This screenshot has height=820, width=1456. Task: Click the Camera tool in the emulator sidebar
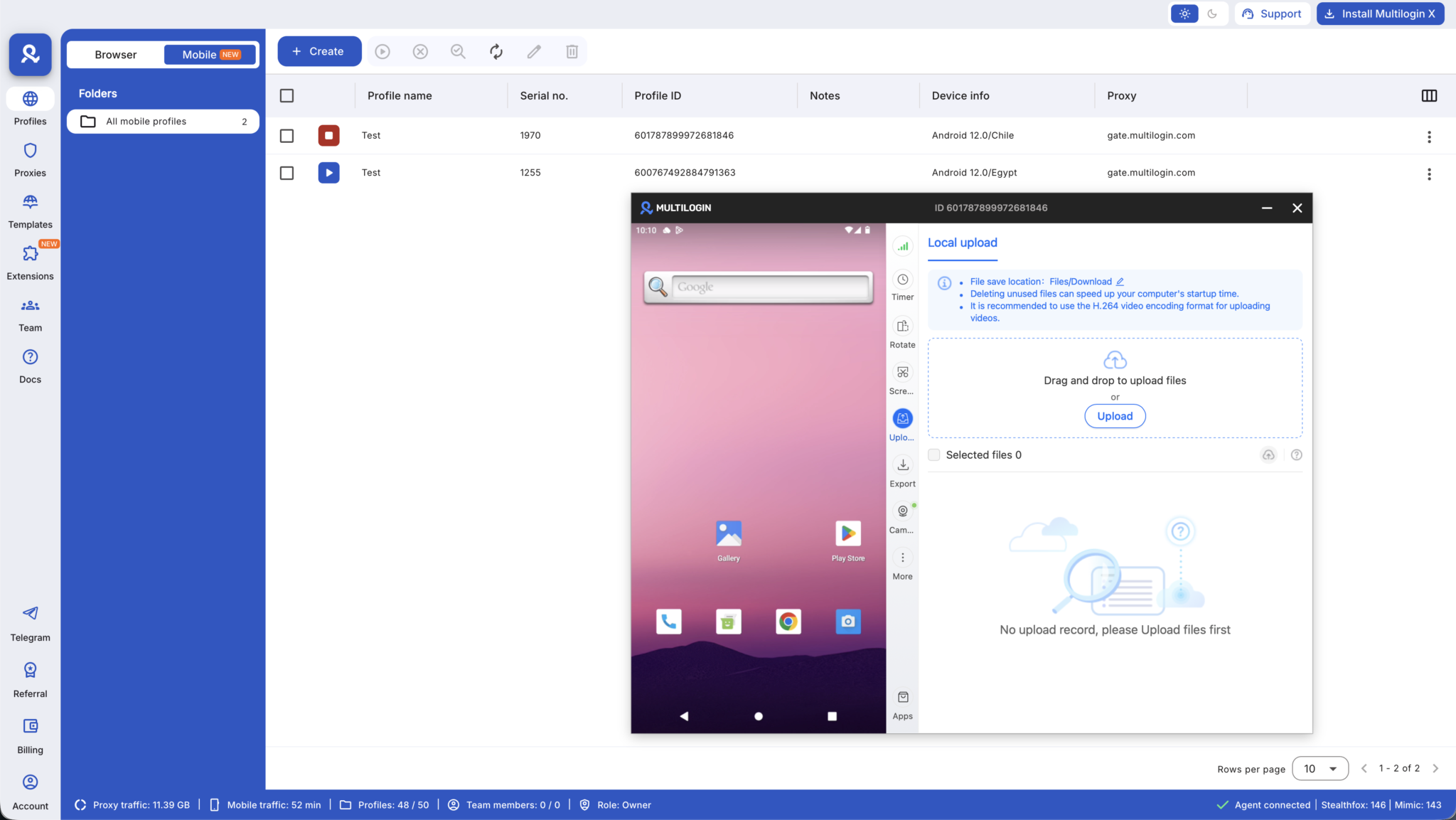click(901, 511)
